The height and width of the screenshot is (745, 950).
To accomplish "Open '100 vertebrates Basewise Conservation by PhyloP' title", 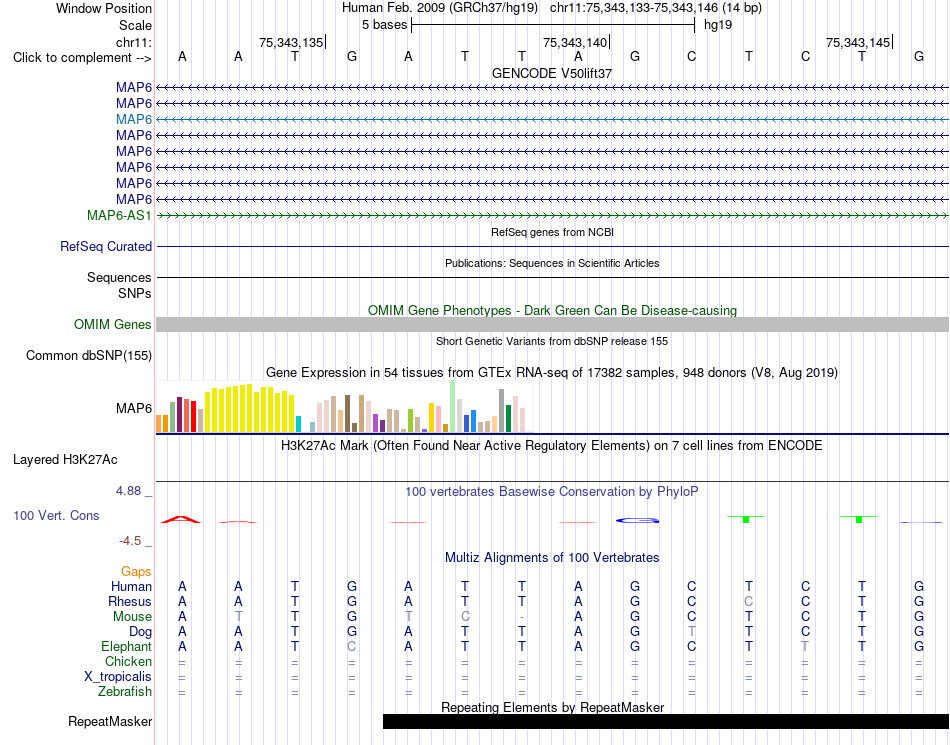I will pos(552,491).
